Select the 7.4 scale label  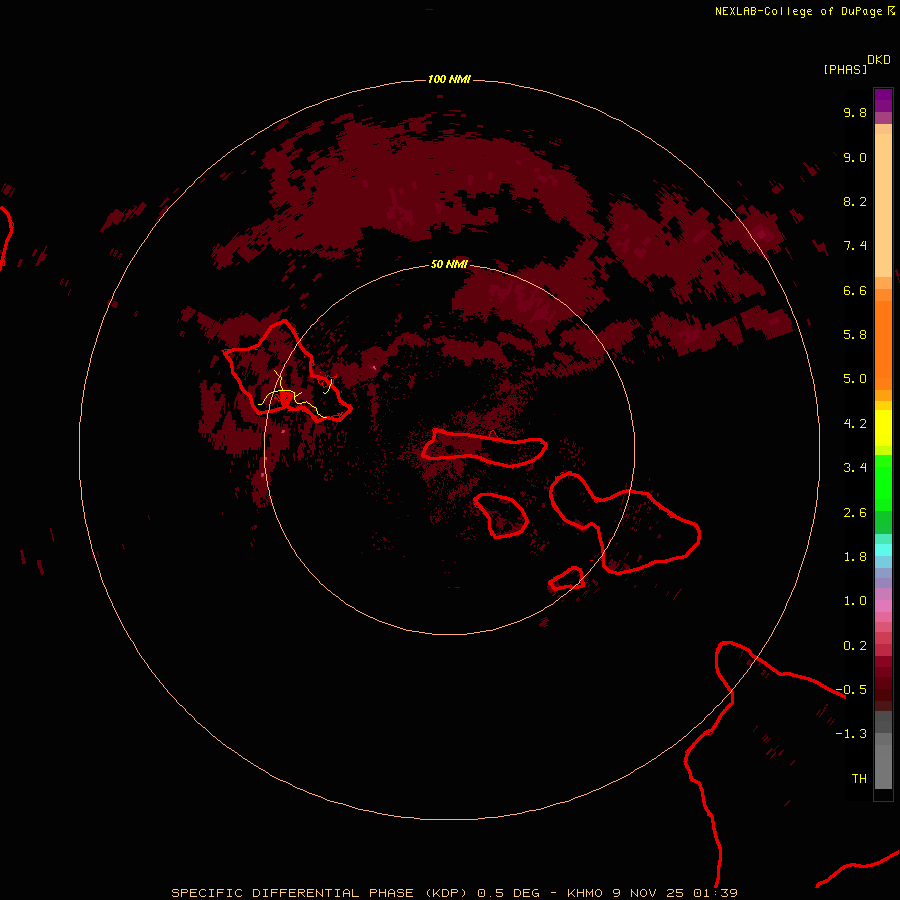pos(855,246)
